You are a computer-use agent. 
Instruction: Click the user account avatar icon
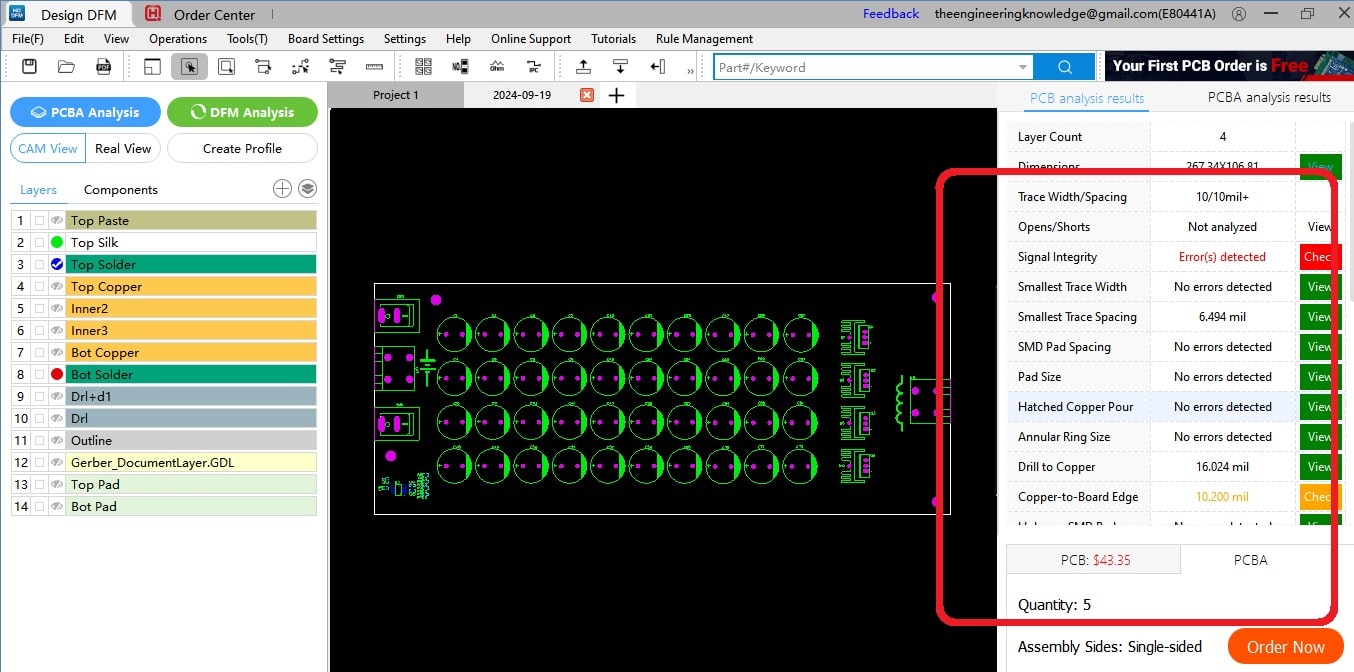1239,14
